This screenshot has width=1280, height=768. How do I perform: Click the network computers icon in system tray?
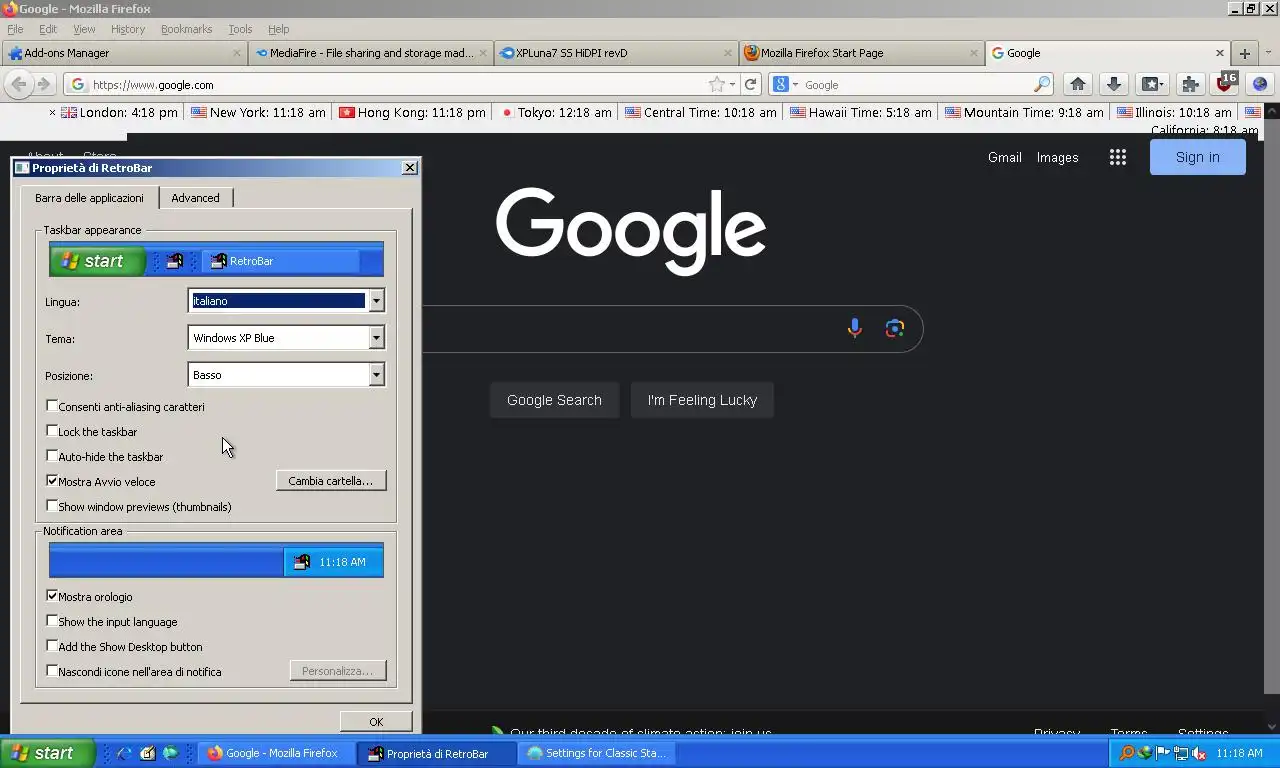(x=1181, y=753)
